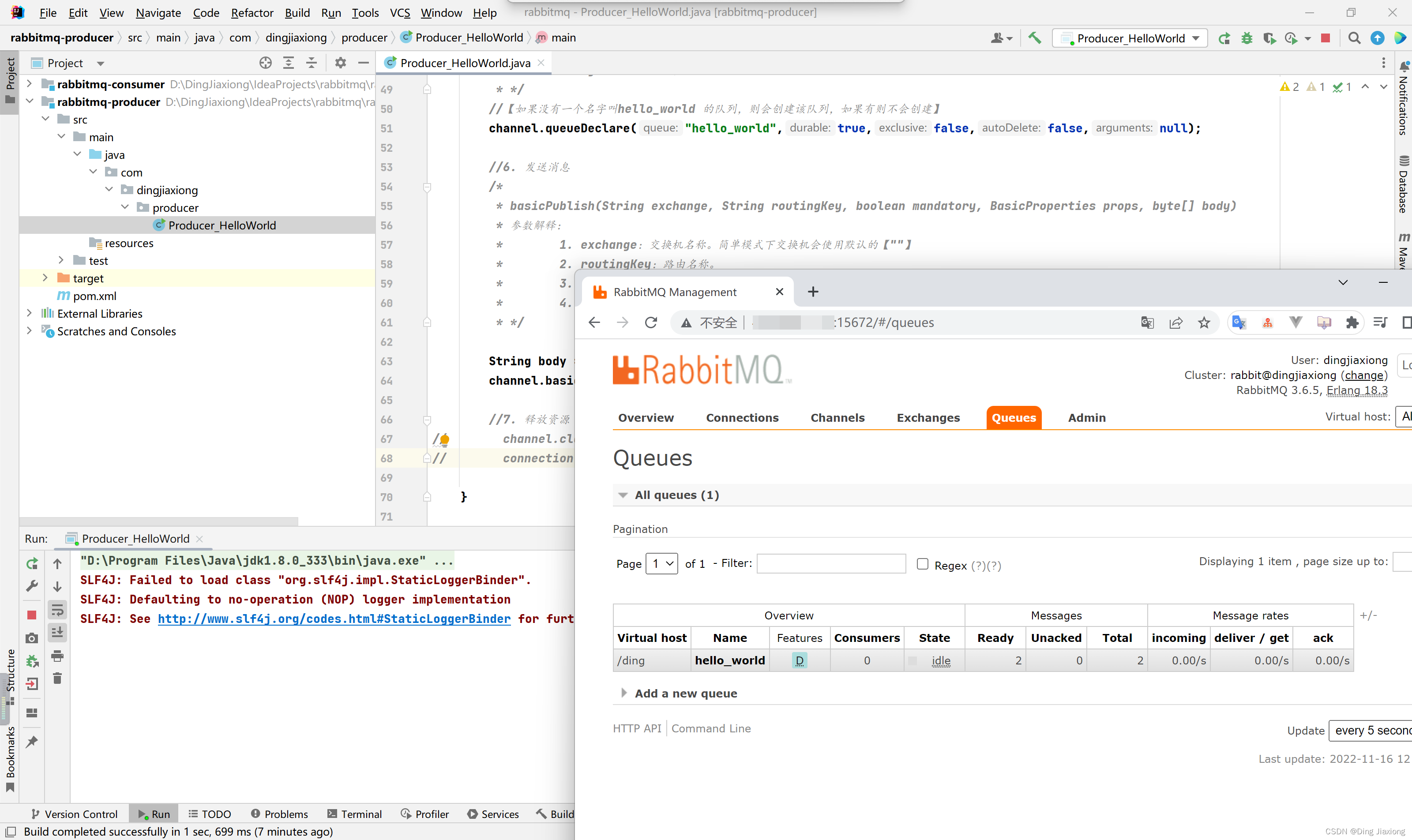
Task: Click the green Rerun icon in top toolbar
Action: click(1224, 38)
